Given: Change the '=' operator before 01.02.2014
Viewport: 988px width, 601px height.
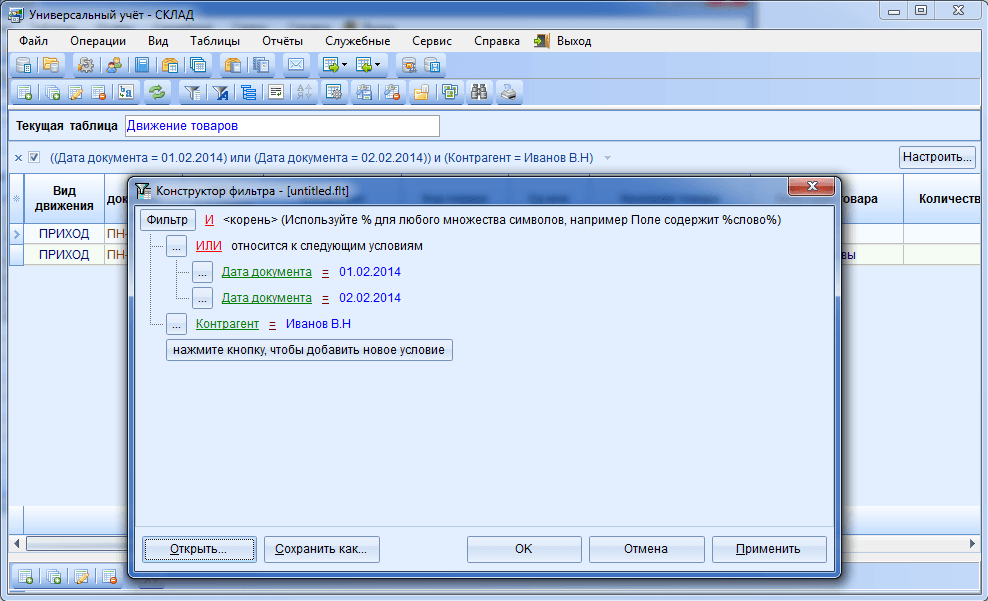Looking at the screenshot, I should click(325, 273).
